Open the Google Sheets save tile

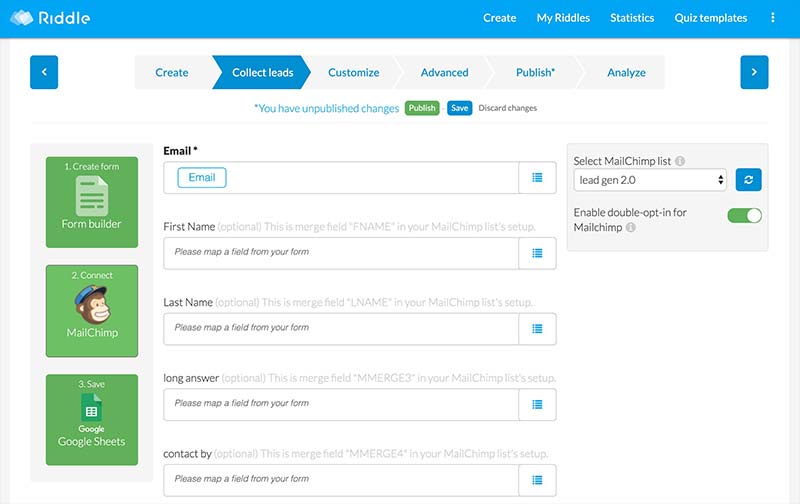pos(92,420)
